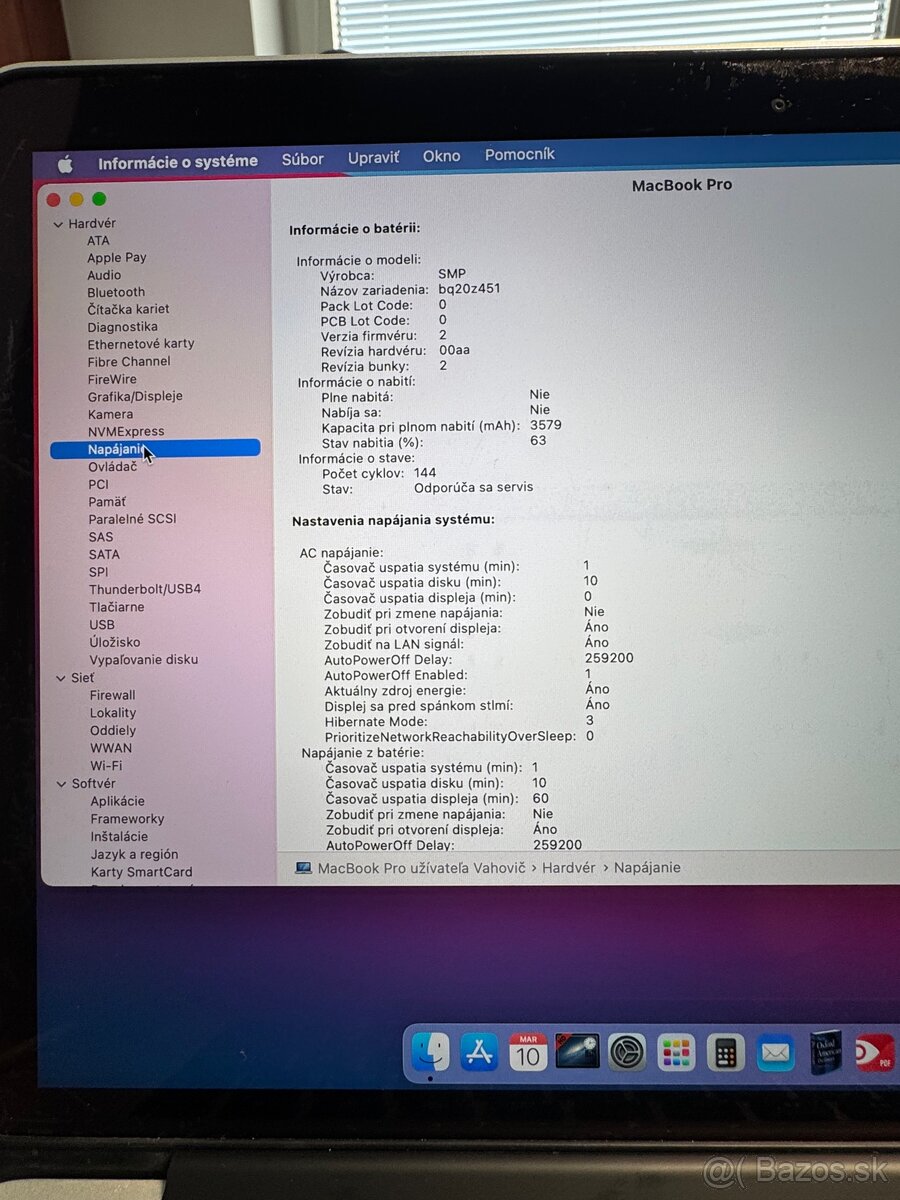Open System Settings from the Dock
Viewport: 900px width, 1200px height.
(627, 1052)
